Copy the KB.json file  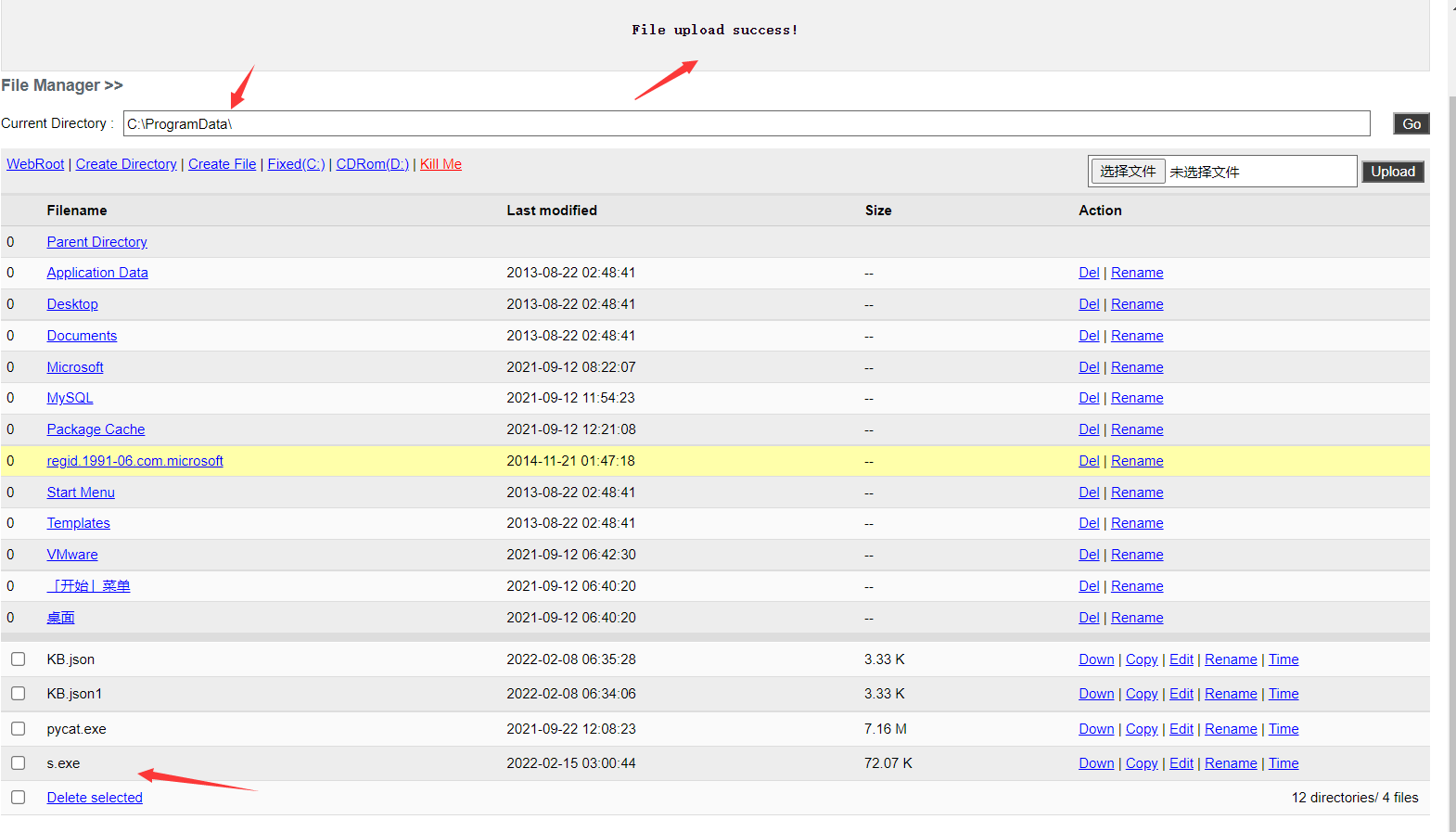(1142, 659)
